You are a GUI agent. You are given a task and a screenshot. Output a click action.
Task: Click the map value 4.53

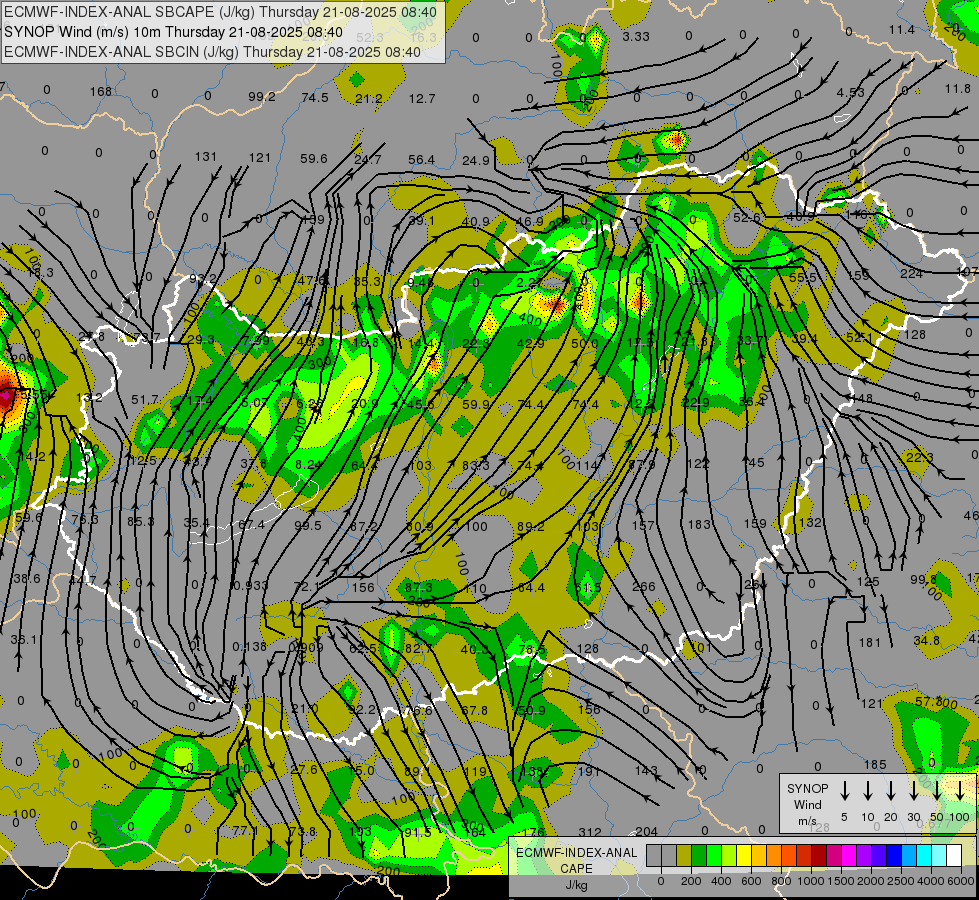[x=850, y=93]
